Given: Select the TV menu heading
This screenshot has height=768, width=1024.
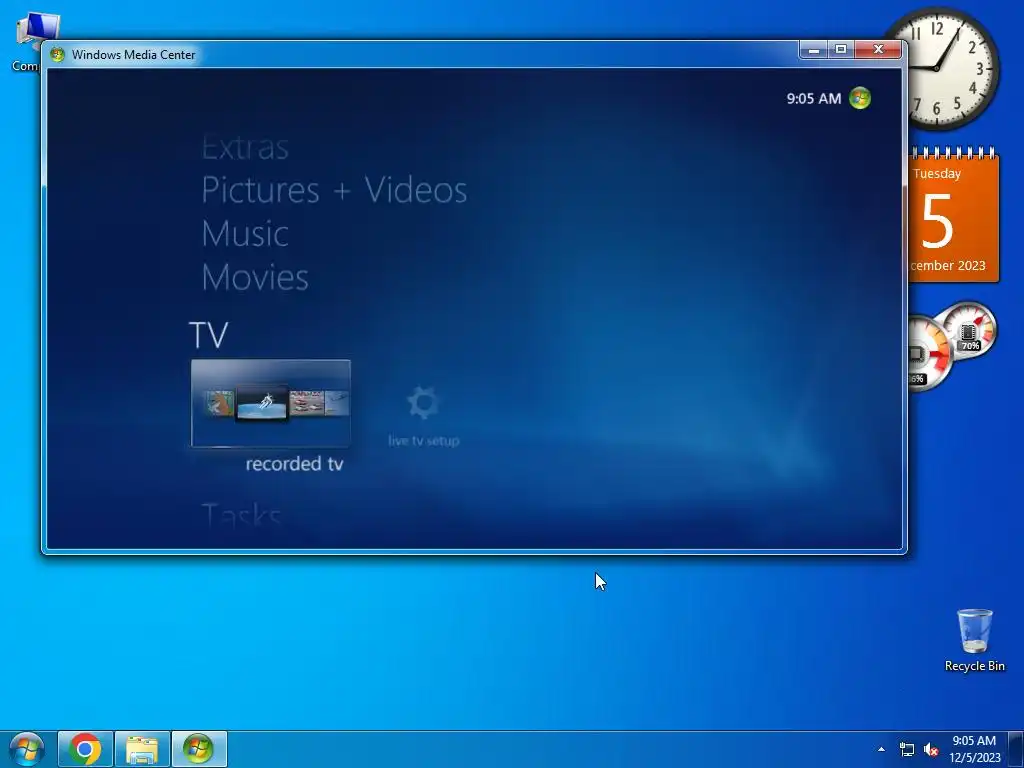Looking at the screenshot, I should [208, 335].
